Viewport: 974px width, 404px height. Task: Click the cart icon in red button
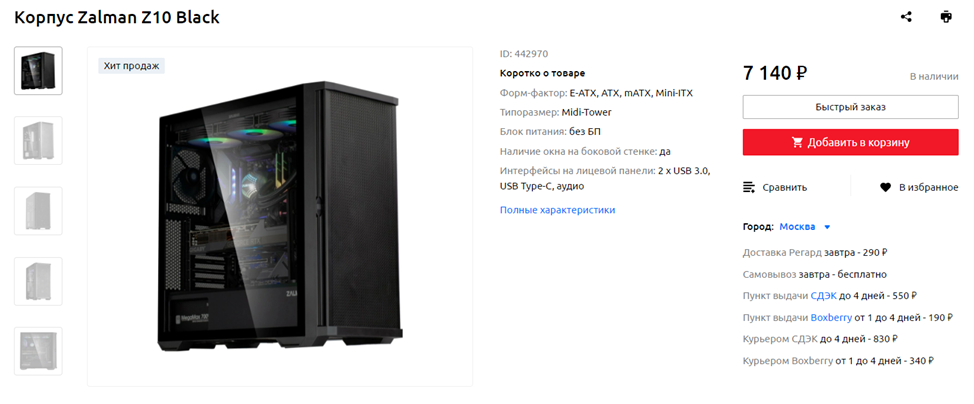[x=798, y=142]
